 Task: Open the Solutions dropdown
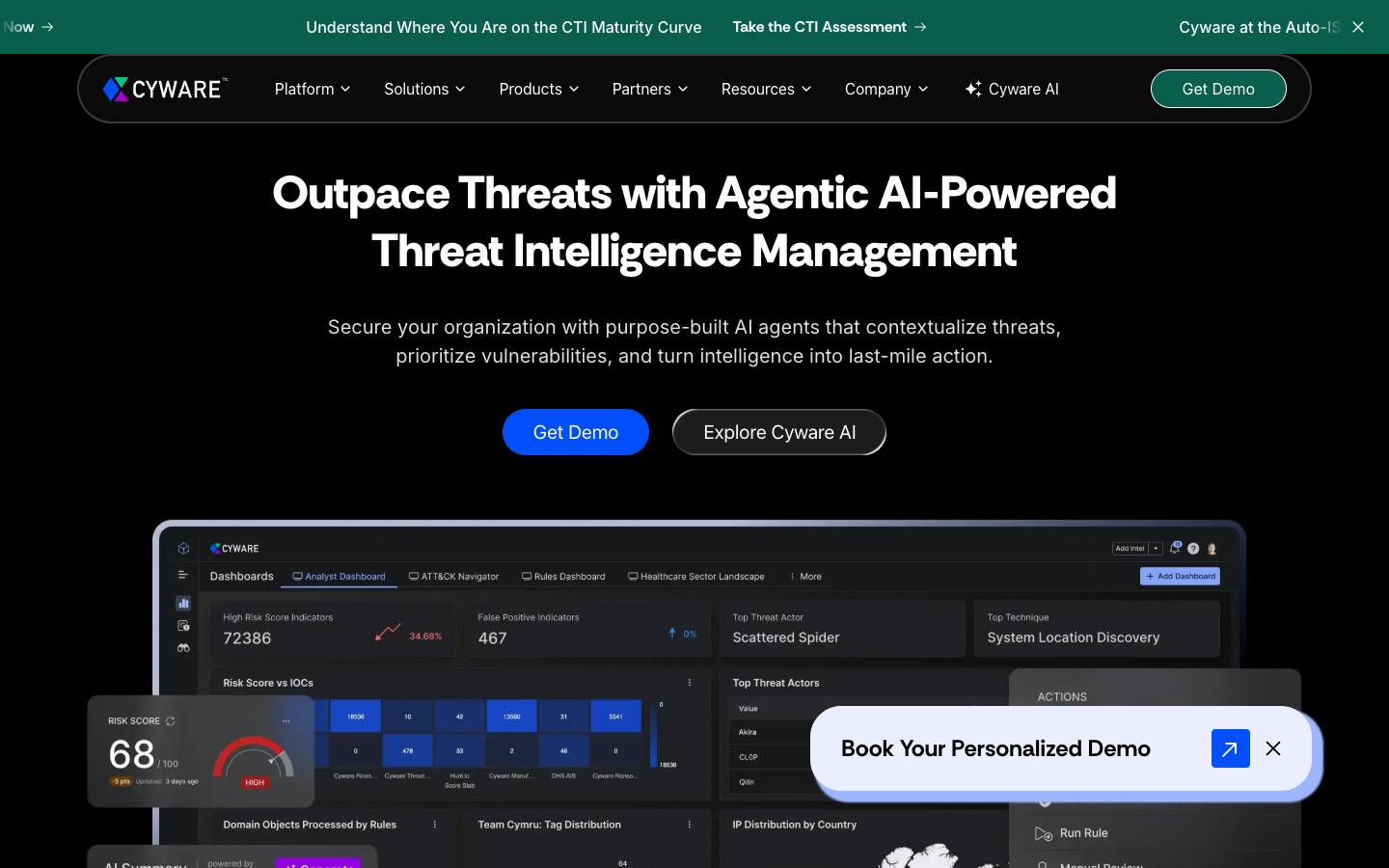point(424,89)
